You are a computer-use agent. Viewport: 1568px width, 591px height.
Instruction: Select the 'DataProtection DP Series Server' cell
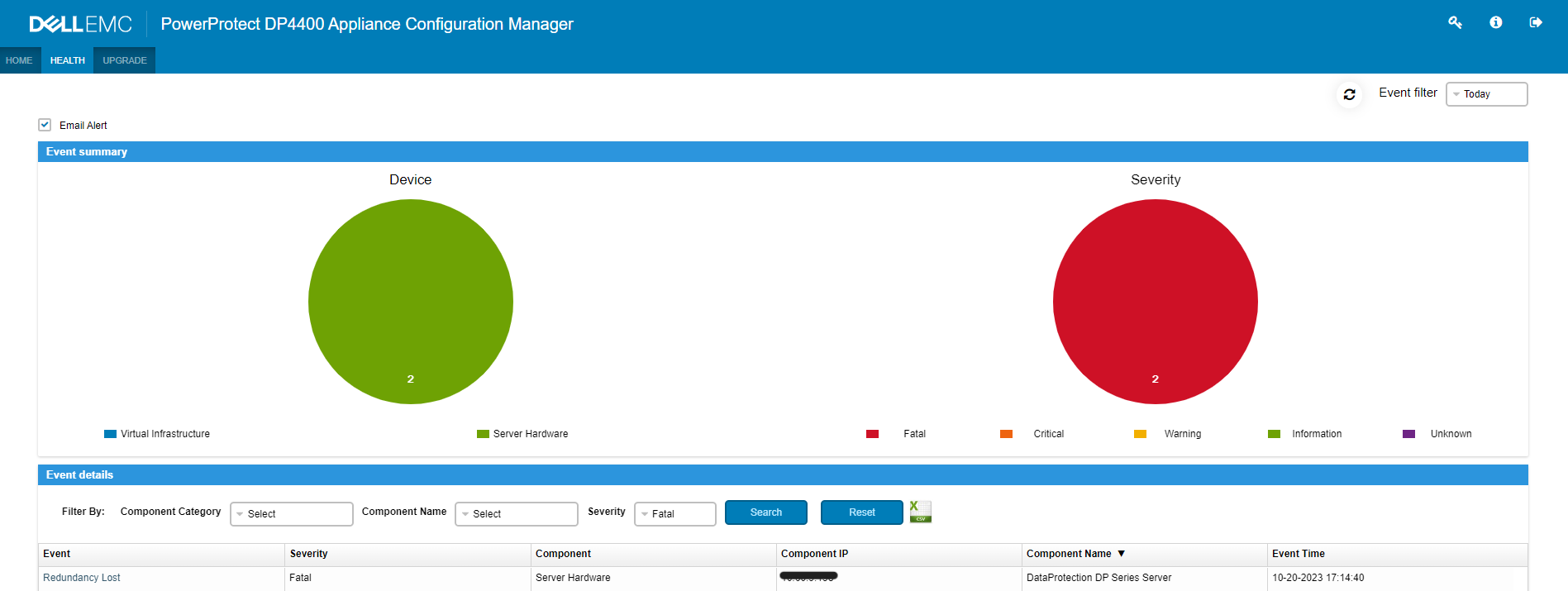click(x=1145, y=578)
